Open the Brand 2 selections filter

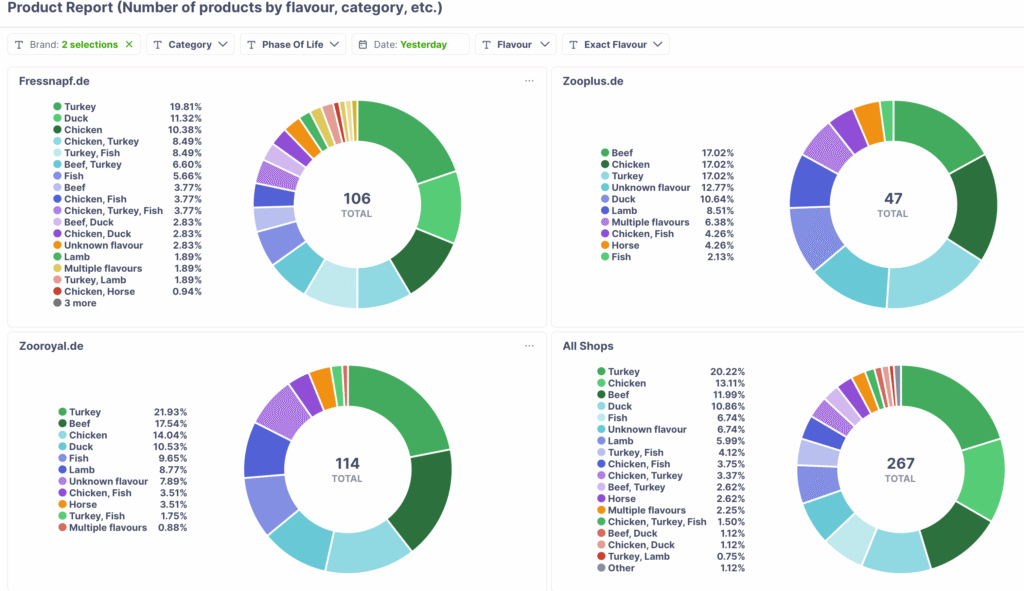[74, 45]
